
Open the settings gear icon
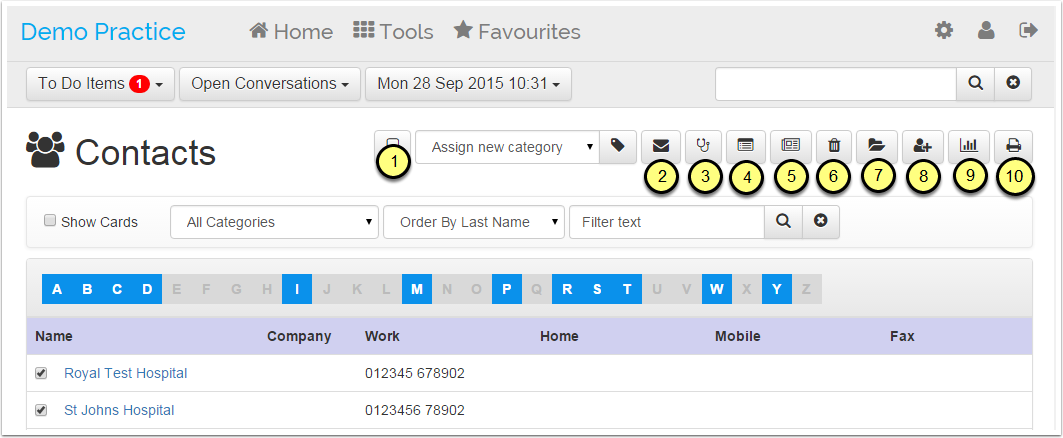coord(943,31)
